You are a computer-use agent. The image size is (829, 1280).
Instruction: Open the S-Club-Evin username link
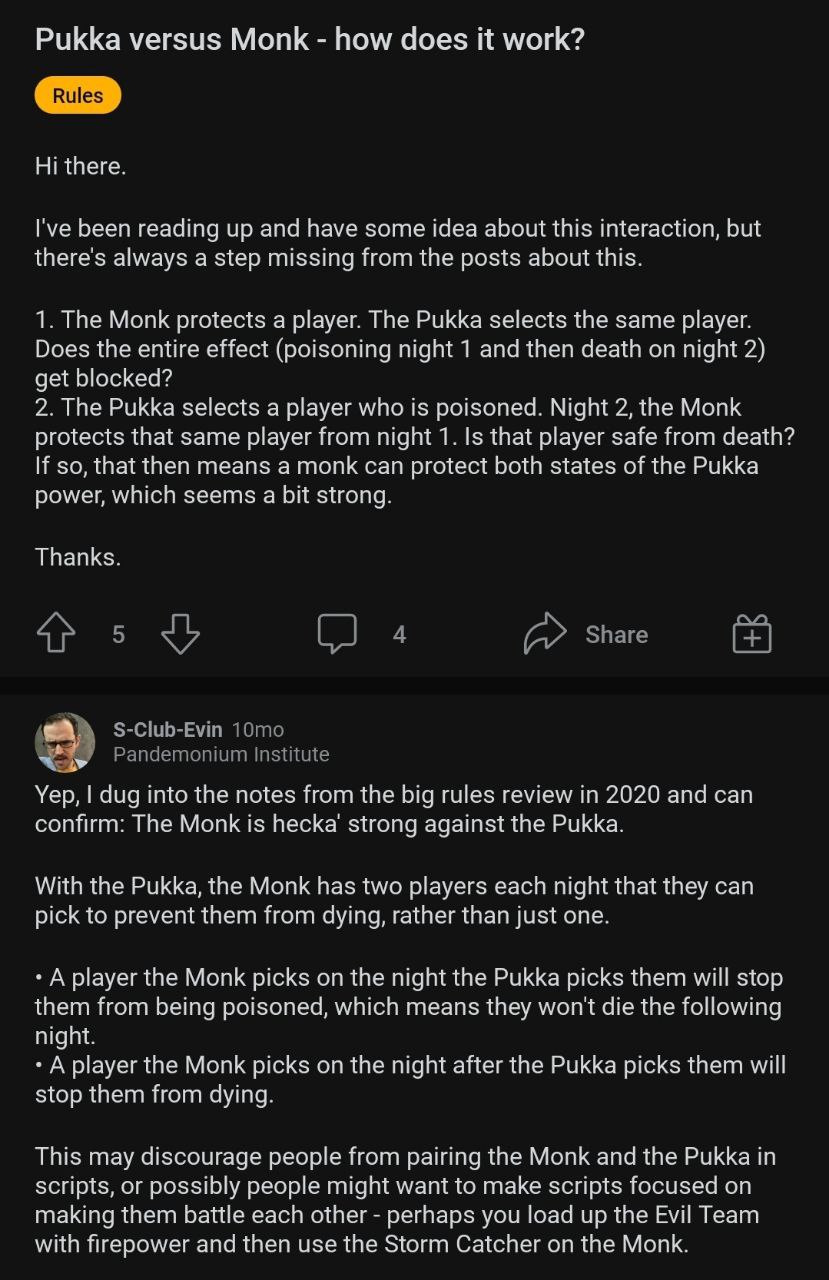tap(167, 729)
